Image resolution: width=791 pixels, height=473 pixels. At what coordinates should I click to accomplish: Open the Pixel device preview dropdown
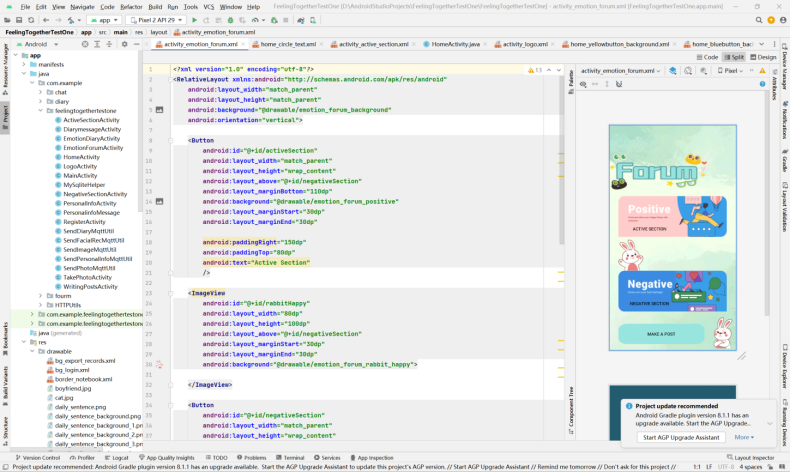(730, 71)
